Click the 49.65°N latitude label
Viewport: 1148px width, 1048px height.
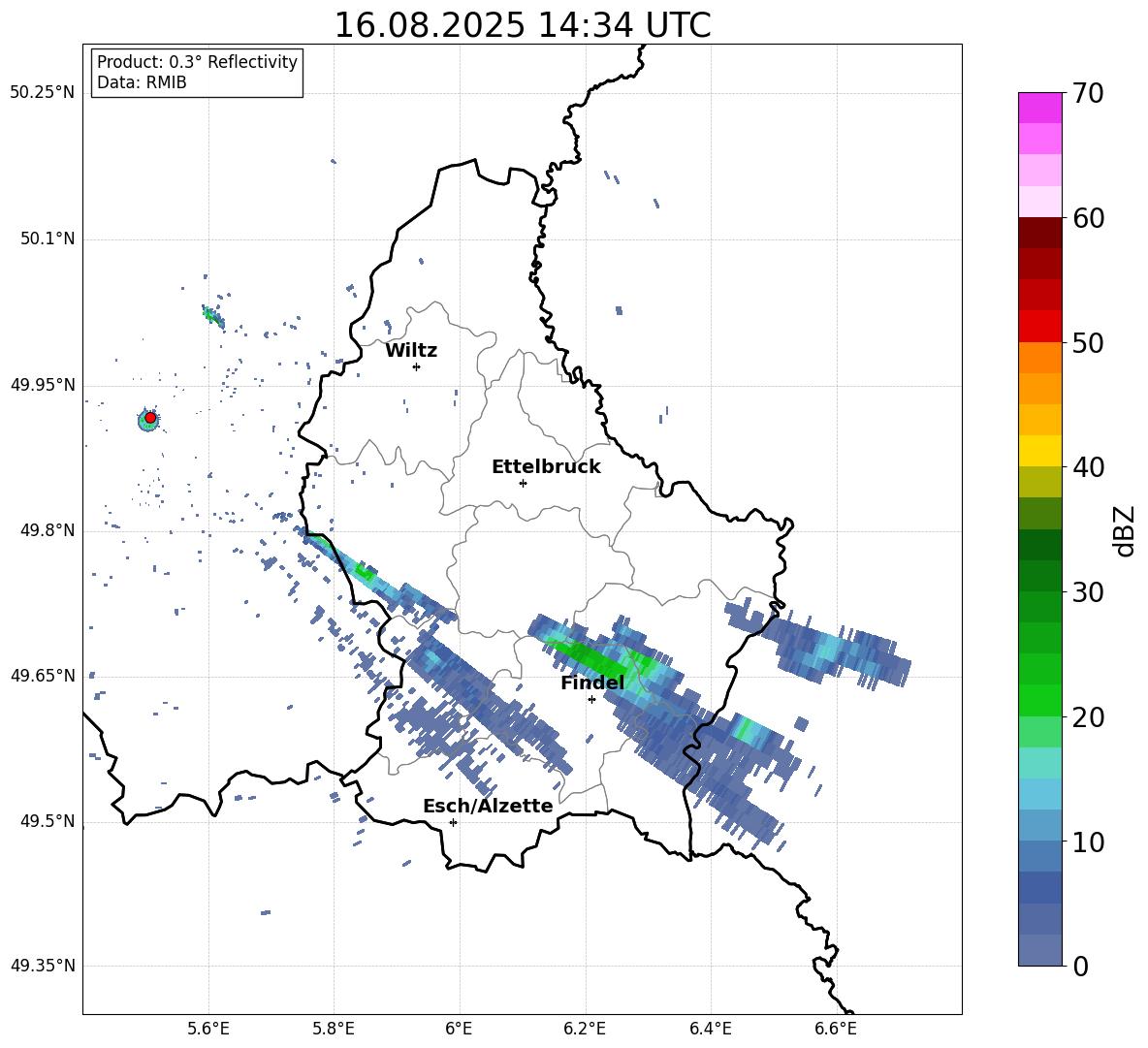coord(43,676)
